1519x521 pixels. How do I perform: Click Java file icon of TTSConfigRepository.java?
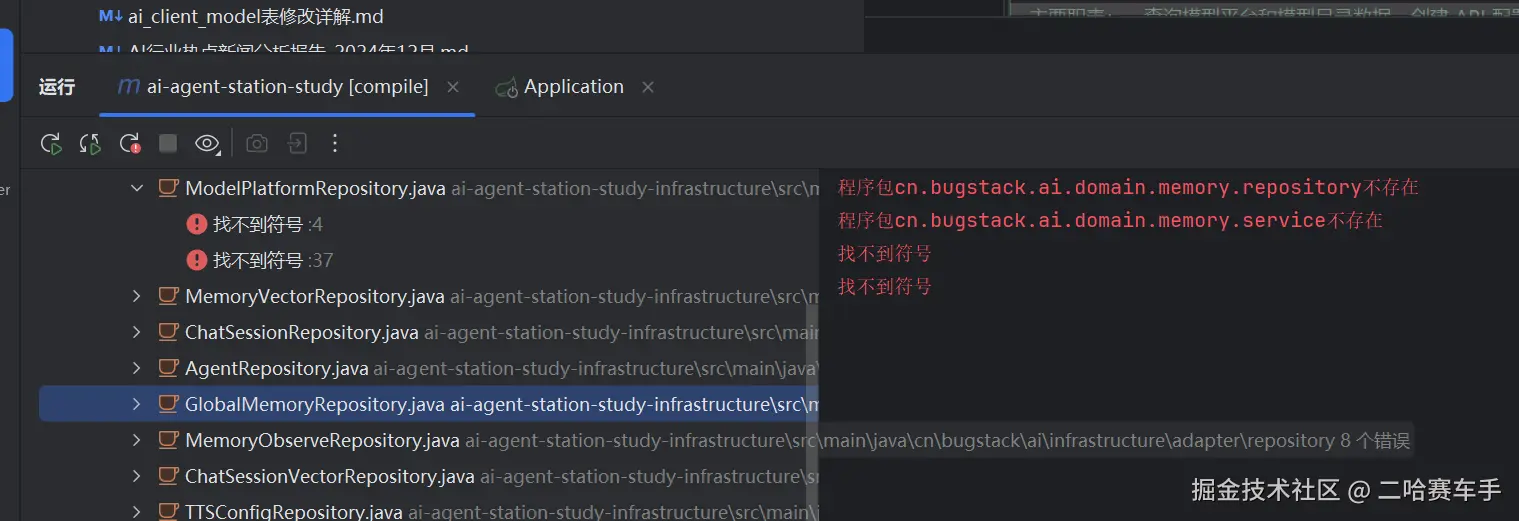click(x=168, y=511)
